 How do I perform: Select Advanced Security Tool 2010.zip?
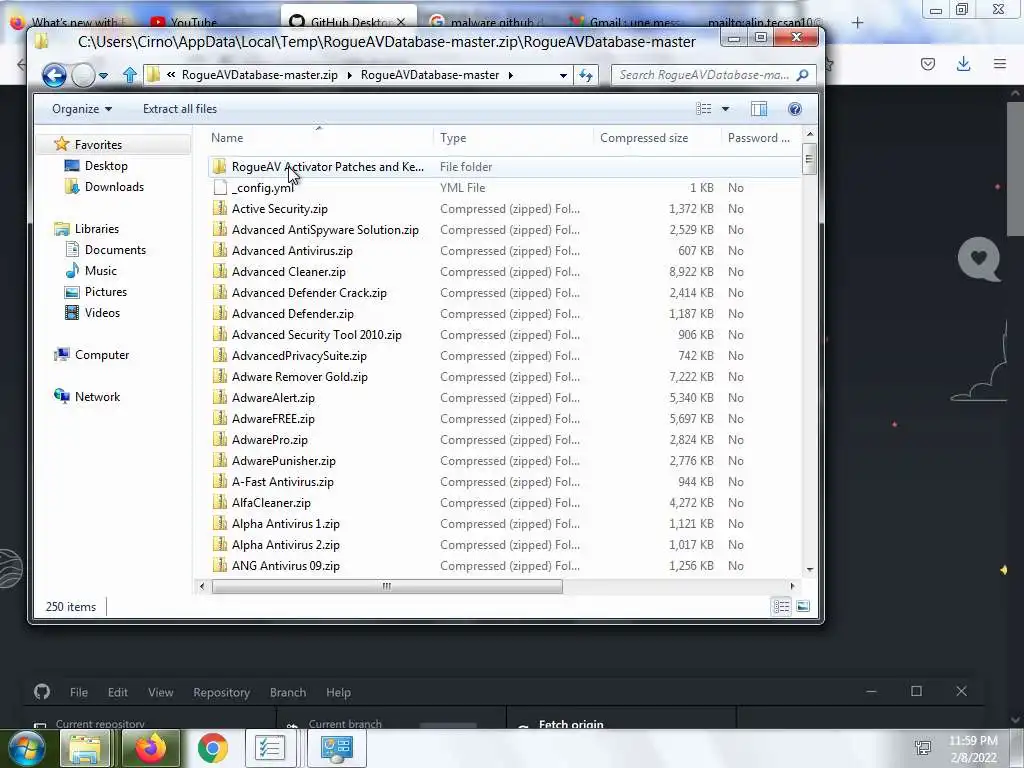click(316, 334)
